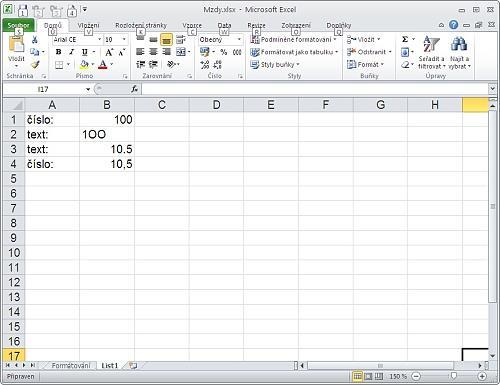Click the zoom slider handle
The width and height of the screenshot is (500, 385).
[453, 376]
